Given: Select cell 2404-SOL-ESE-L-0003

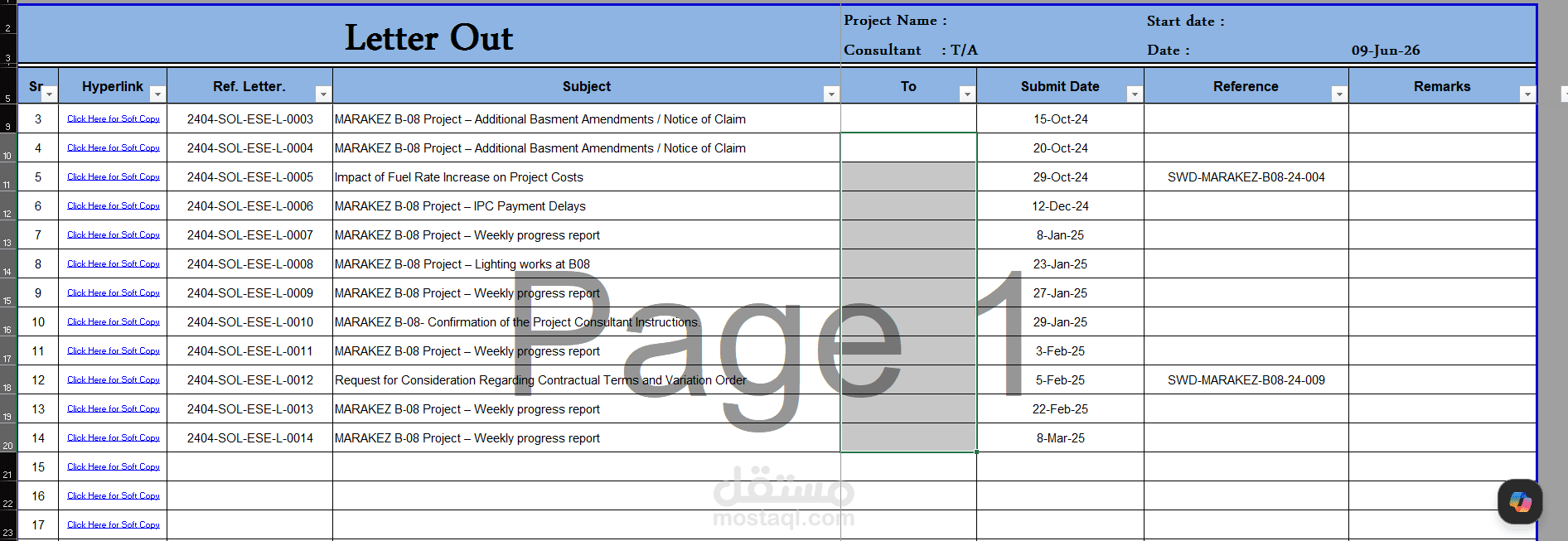Looking at the screenshot, I should [250, 119].
